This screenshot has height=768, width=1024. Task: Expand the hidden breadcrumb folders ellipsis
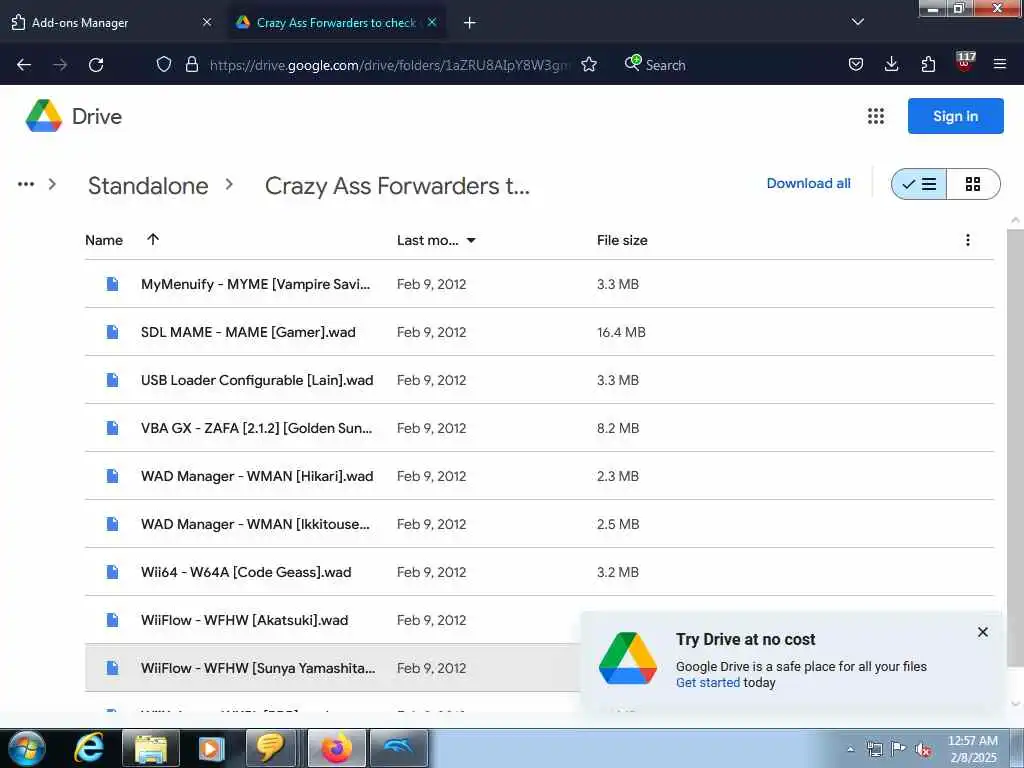tap(25, 184)
